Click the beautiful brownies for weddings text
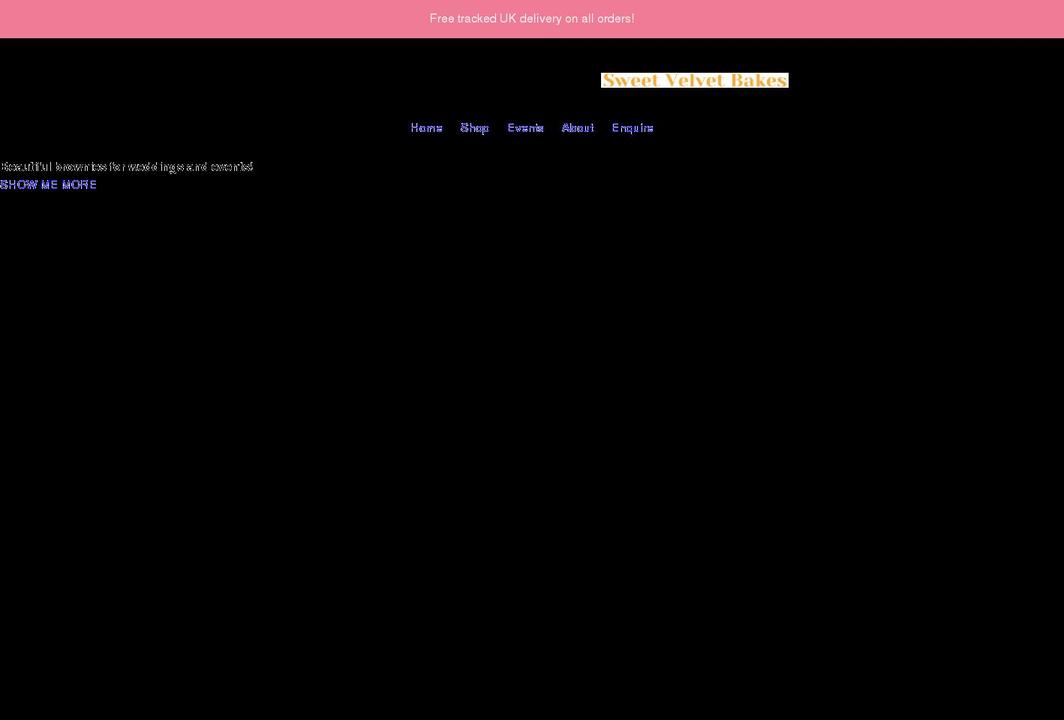The width and height of the screenshot is (1064, 720). pos(127,167)
